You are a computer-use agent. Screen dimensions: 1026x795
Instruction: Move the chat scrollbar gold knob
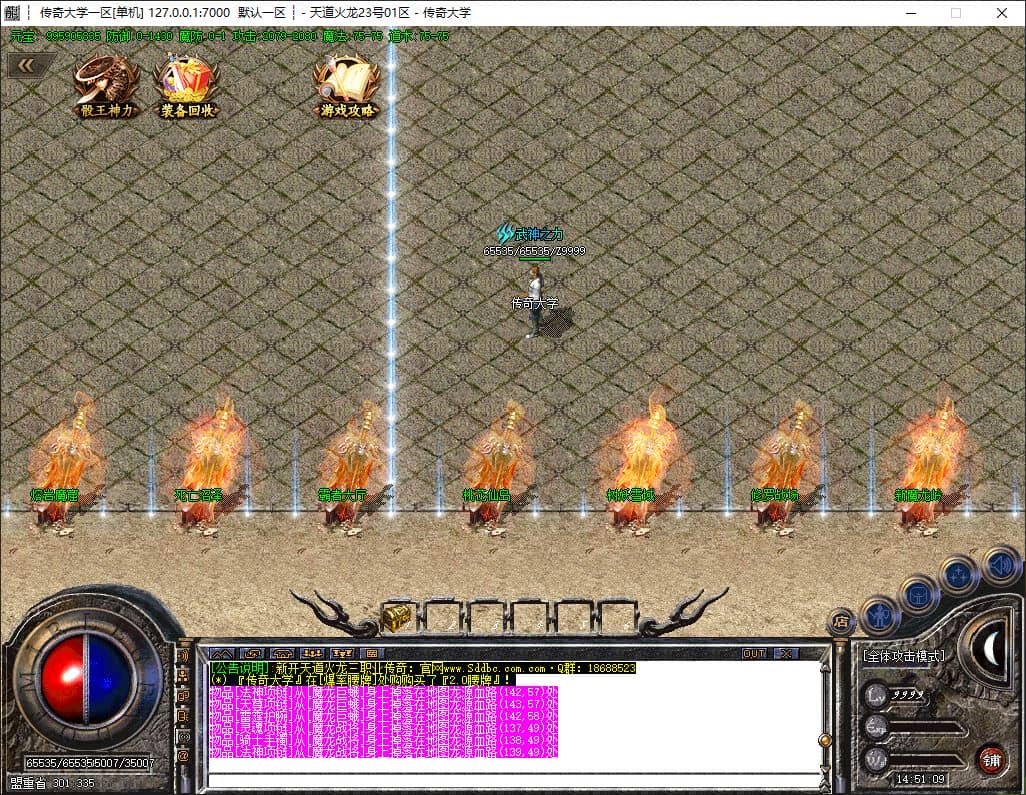pyautogui.click(x=826, y=740)
